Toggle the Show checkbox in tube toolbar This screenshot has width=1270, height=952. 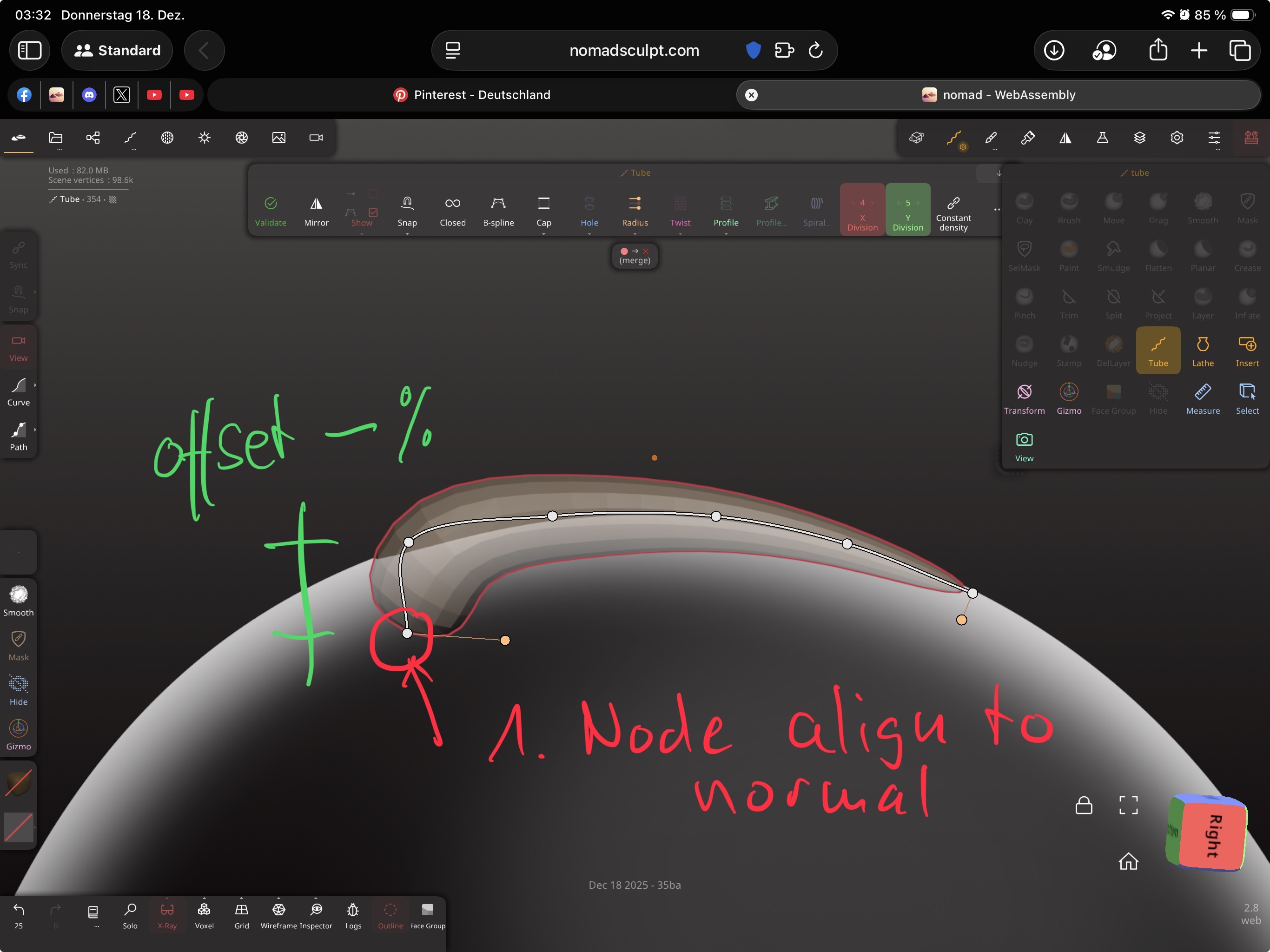tap(373, 212)
